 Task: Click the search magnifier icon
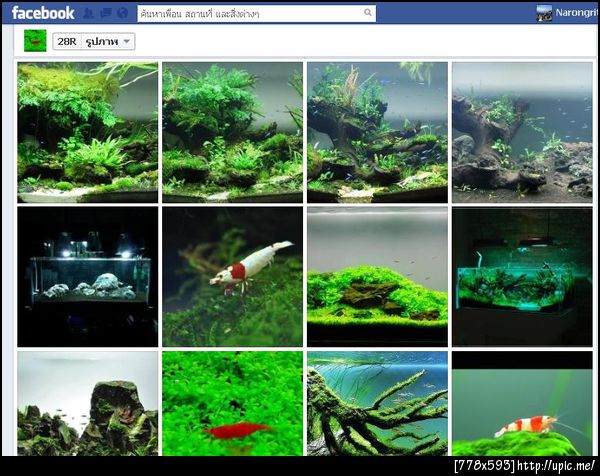click(368, 13)
